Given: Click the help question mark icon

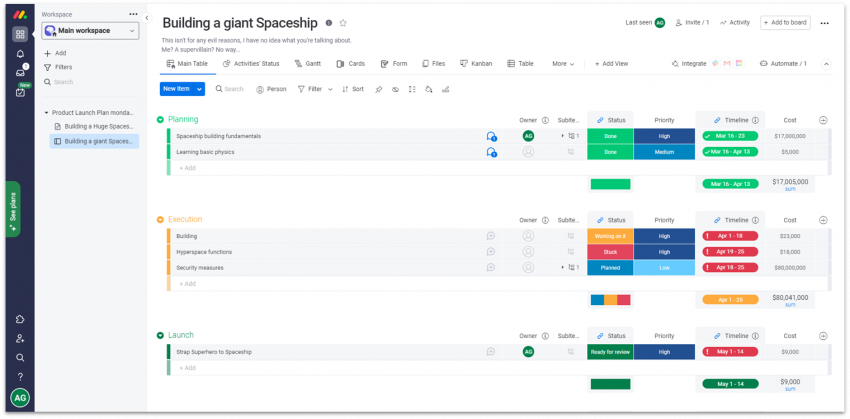Looking at the screenshot, I should coord(20,377).
